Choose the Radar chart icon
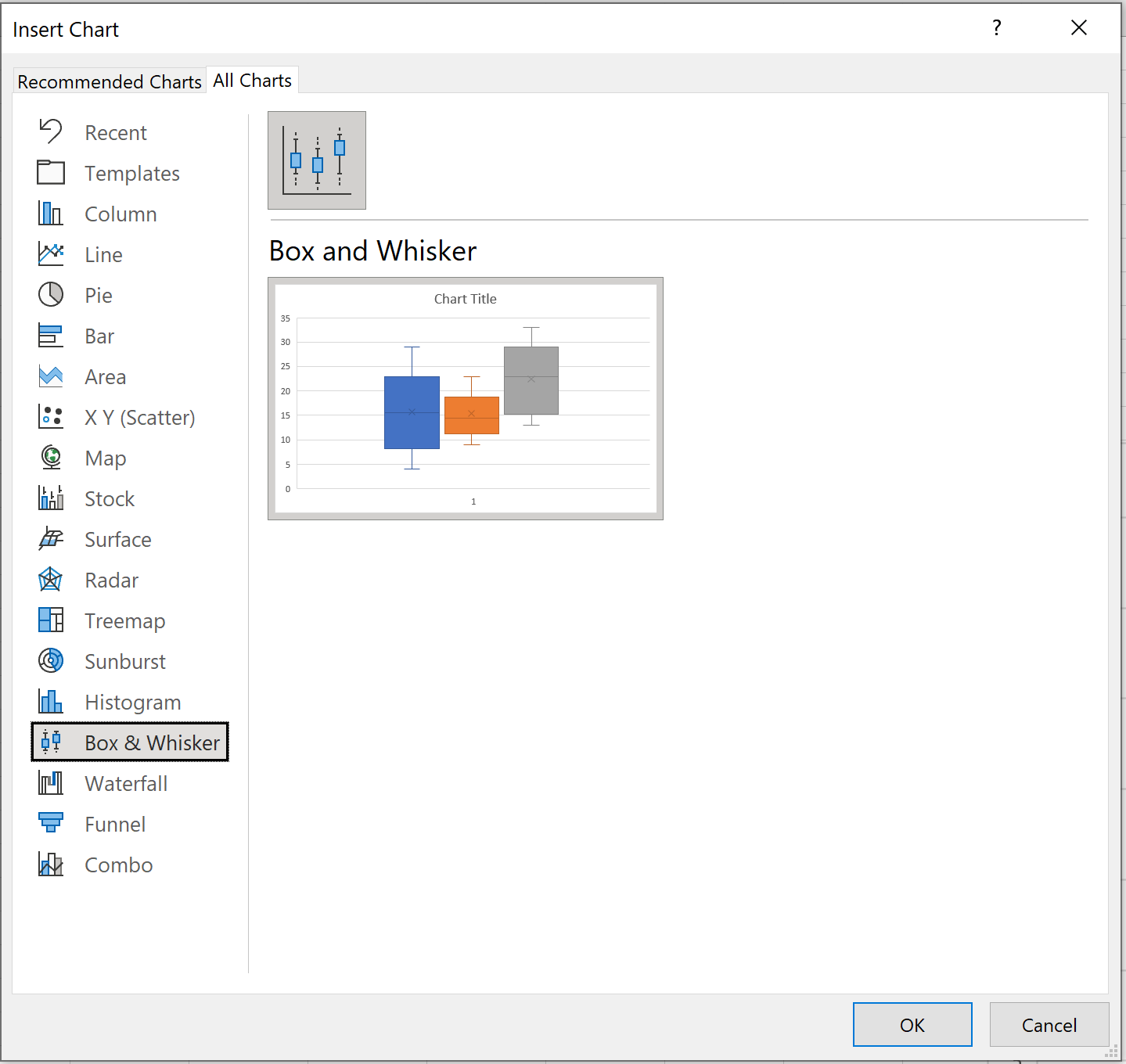This screenshot has width=1126, height=1064. (51, 579)
